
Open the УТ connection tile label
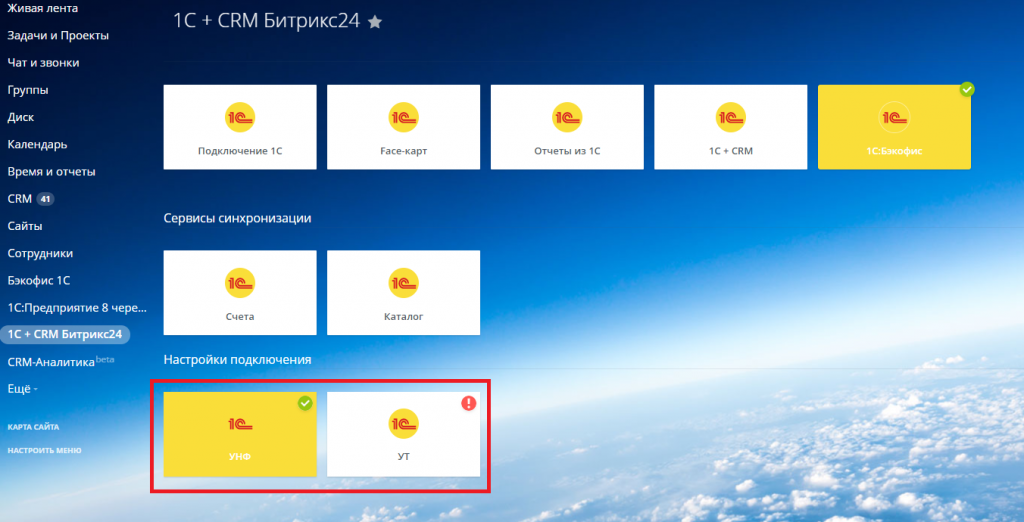404,457
